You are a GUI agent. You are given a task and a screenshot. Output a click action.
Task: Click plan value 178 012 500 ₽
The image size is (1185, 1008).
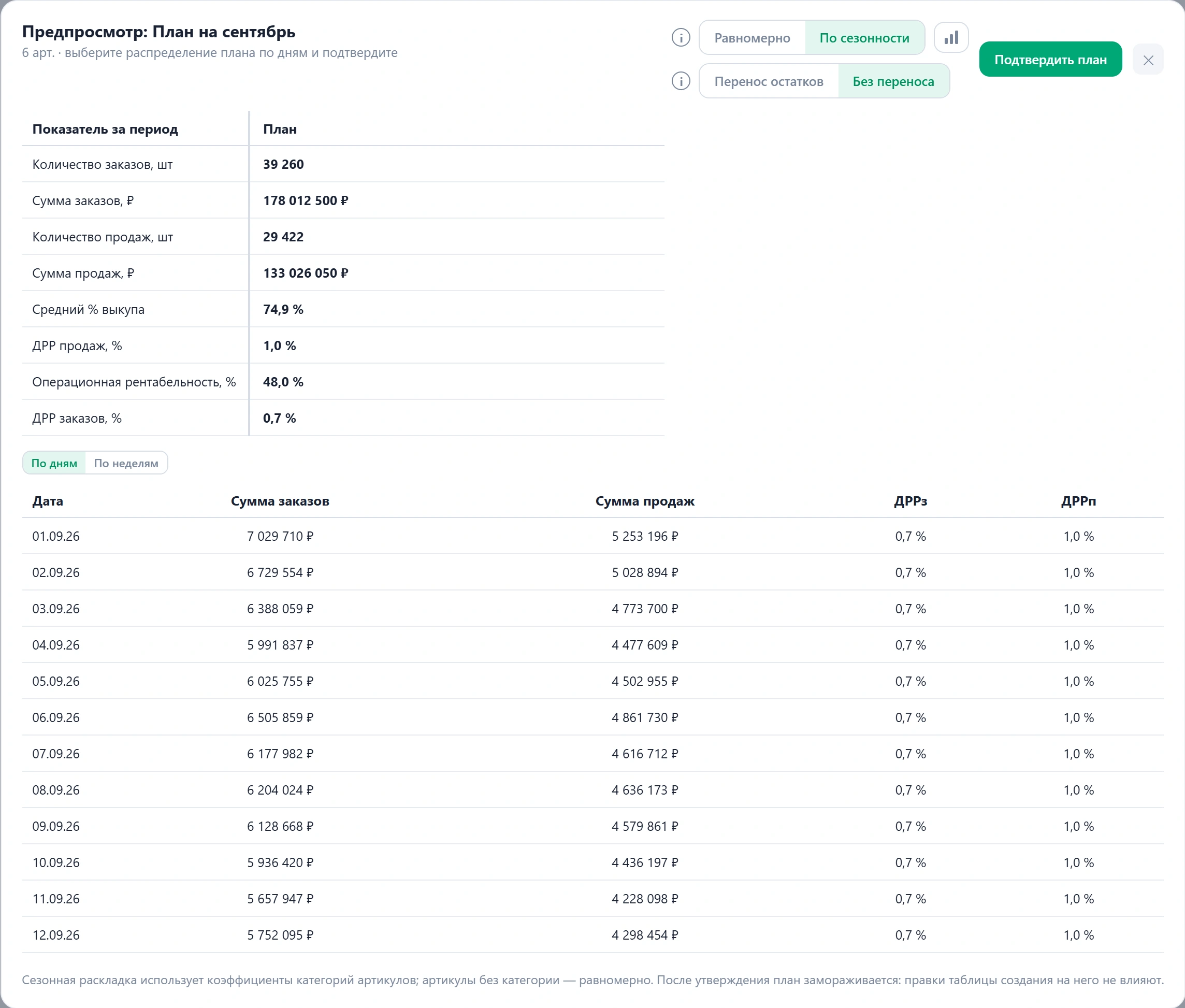306,200
